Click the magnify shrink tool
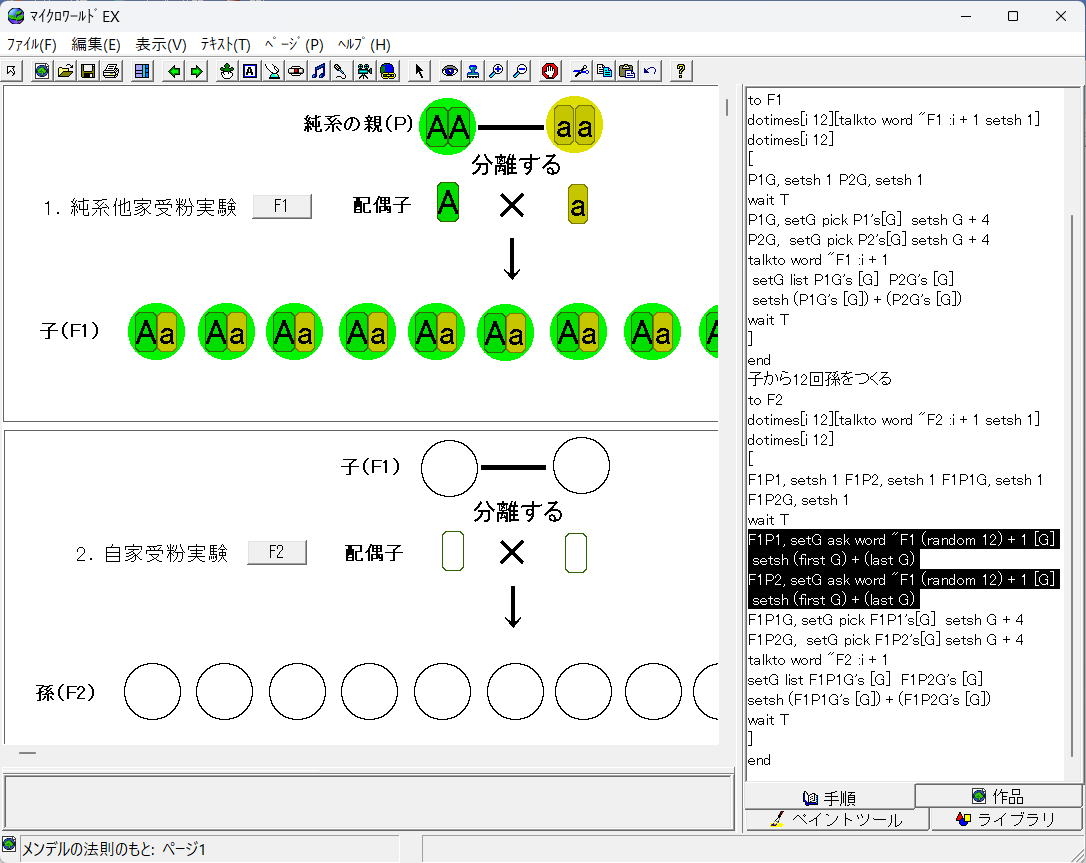The width and height of the screenshot is (1086, 863). [x=519, y=71]
